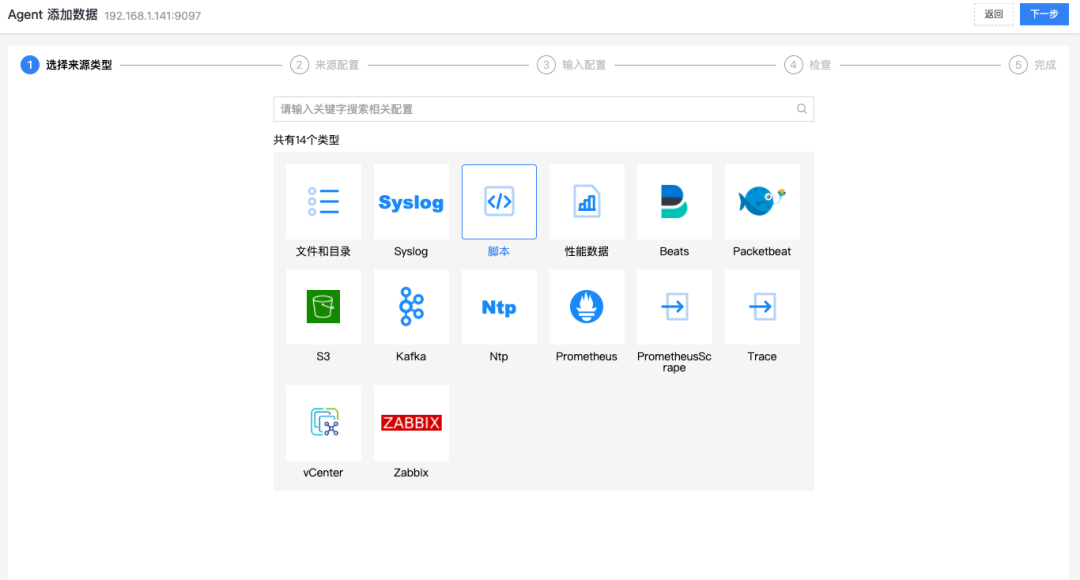Screen dimensions: 1080x580
Task: Choose the Syslog source type icon
Action: (411, 202)
